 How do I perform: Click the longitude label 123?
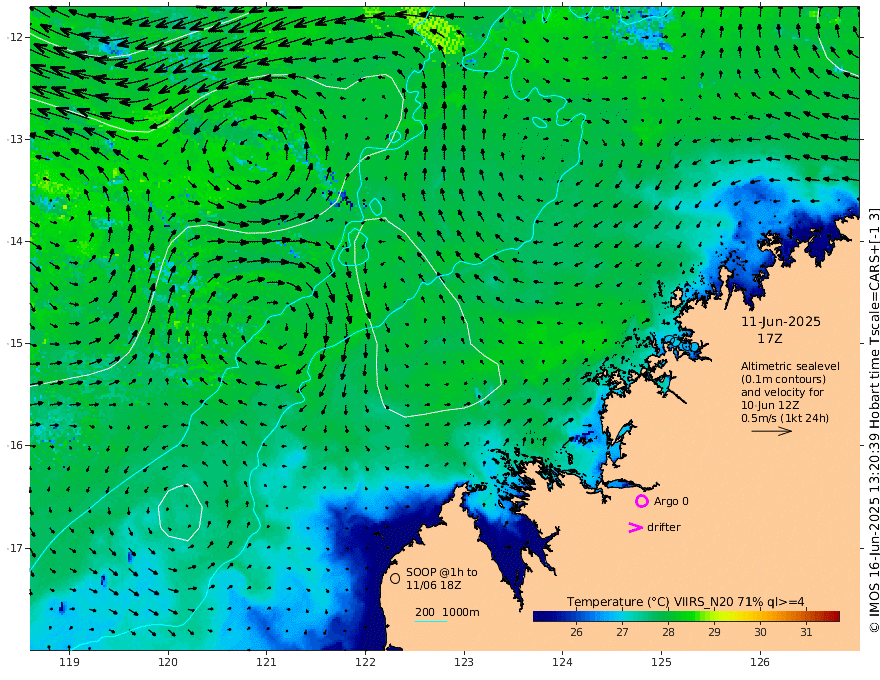[x=464, y=663]
